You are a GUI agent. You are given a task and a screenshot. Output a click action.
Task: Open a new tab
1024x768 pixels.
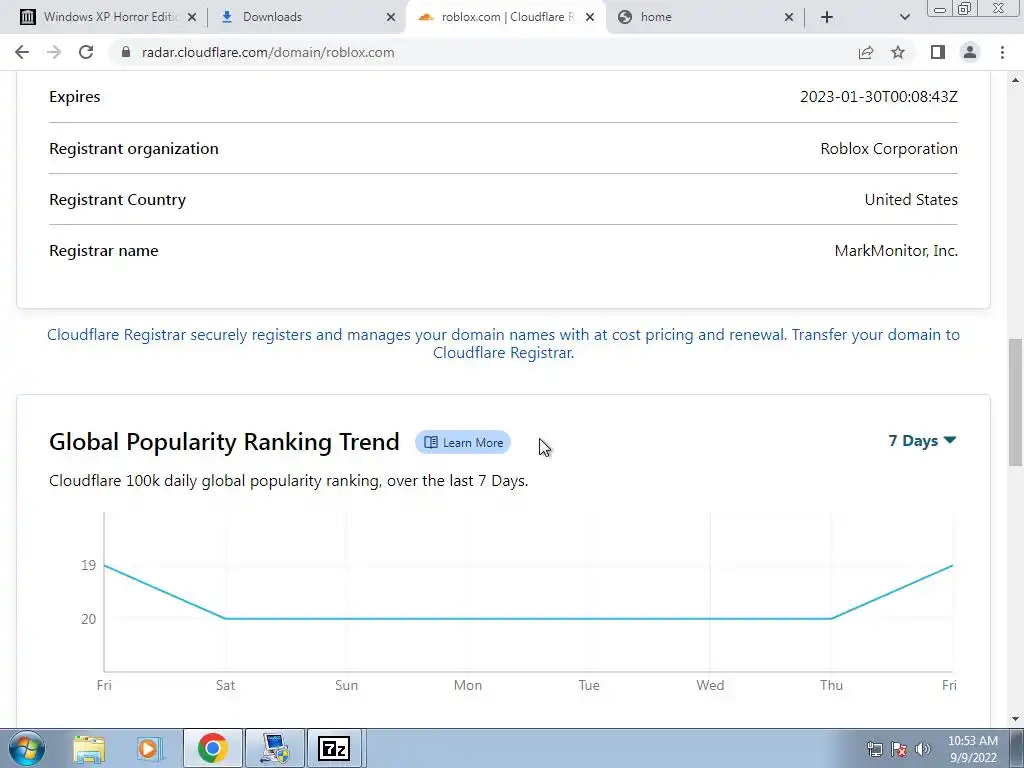pos(827,17)
